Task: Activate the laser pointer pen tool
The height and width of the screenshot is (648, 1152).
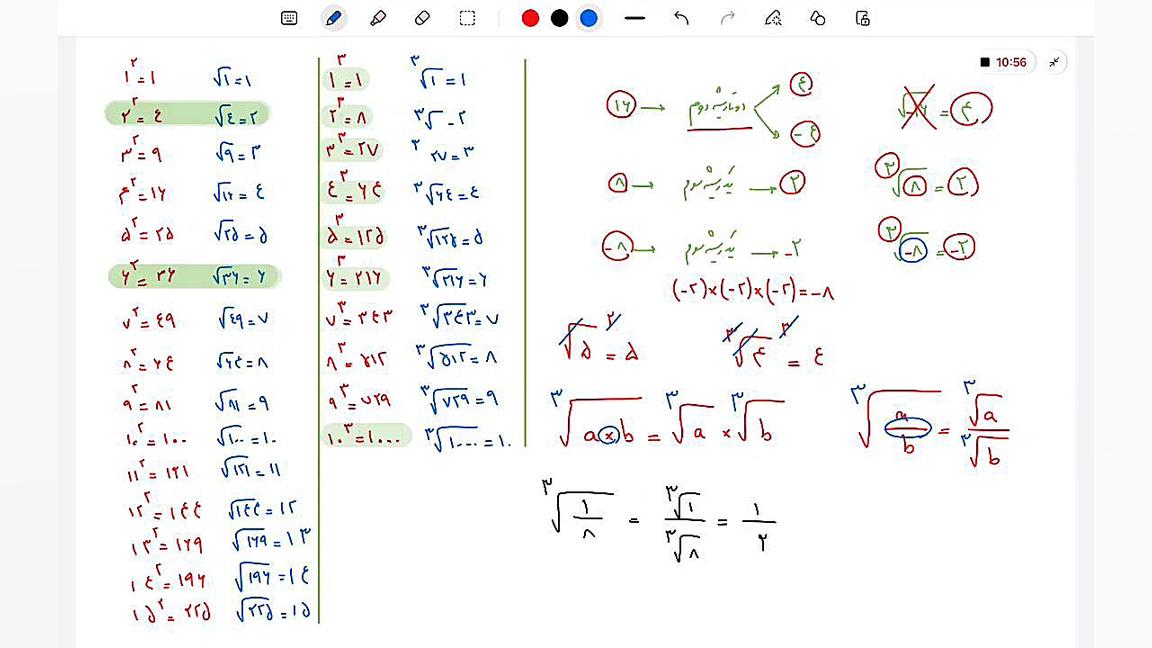Action: pyautogui.click(x=773, y=18)
